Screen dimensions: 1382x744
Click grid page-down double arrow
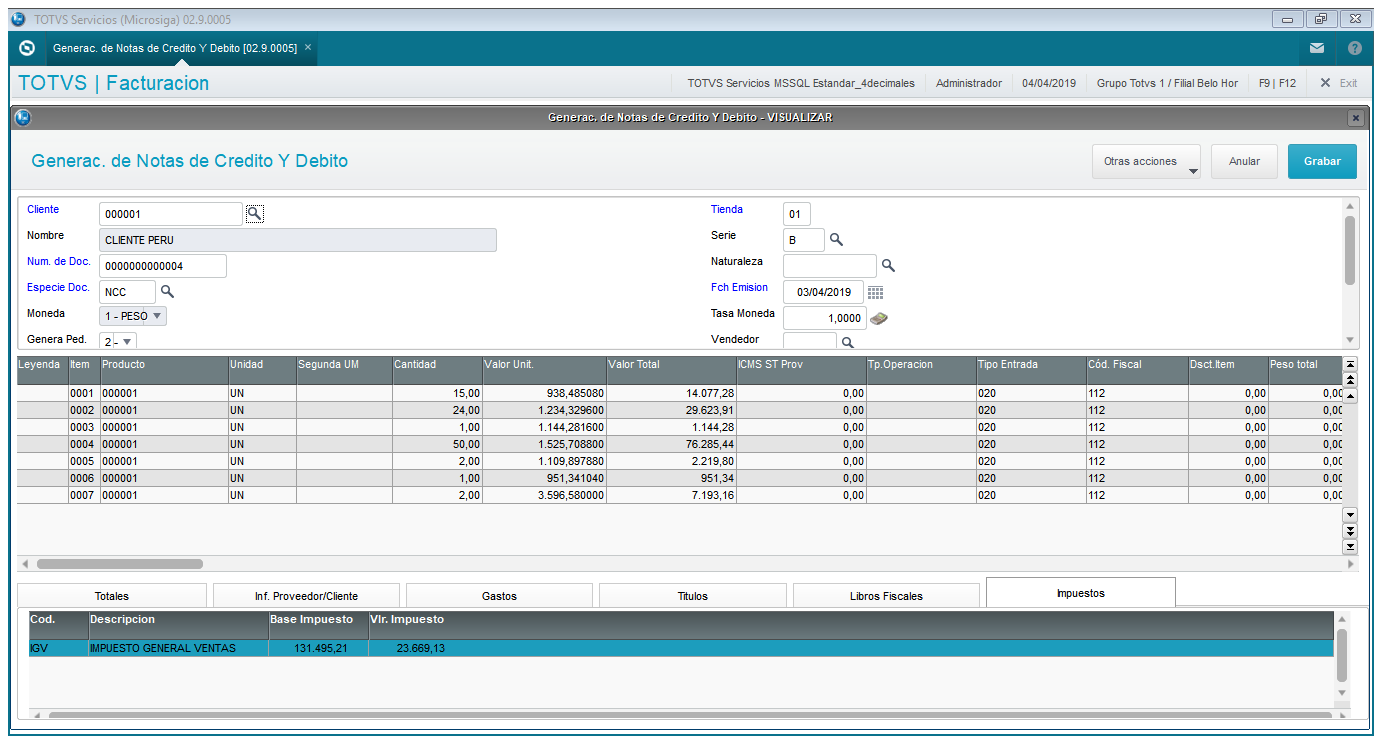tap(1350, 530)
